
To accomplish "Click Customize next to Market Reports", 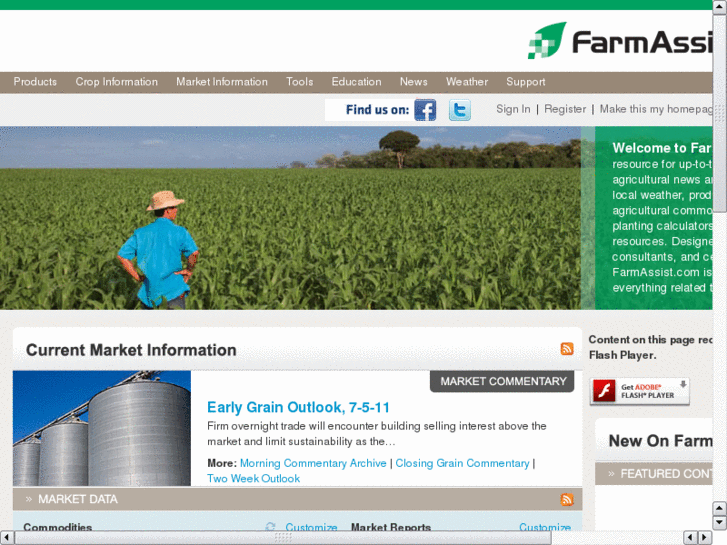I will point(545,527).
